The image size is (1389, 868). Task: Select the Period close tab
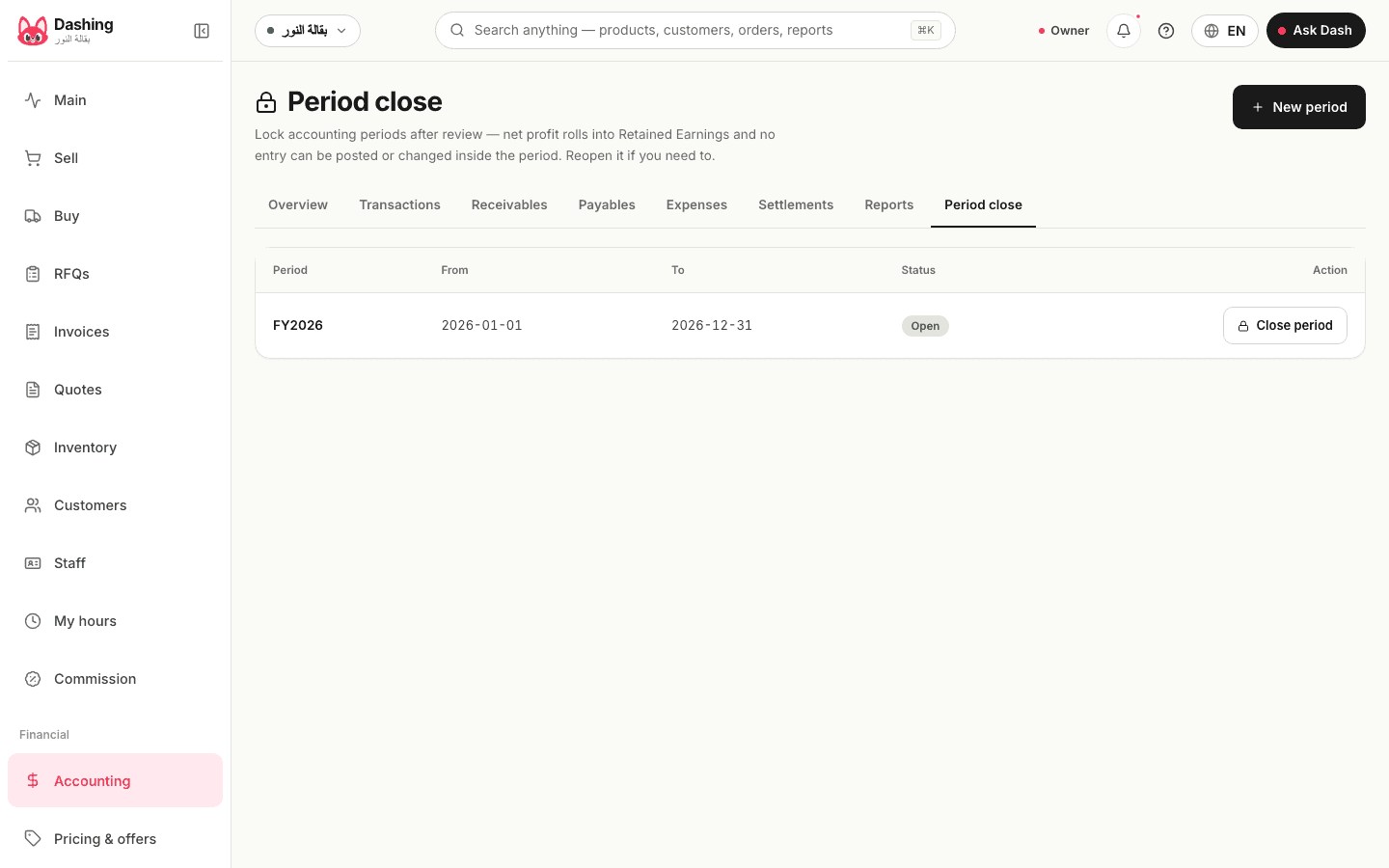[983, 204]
